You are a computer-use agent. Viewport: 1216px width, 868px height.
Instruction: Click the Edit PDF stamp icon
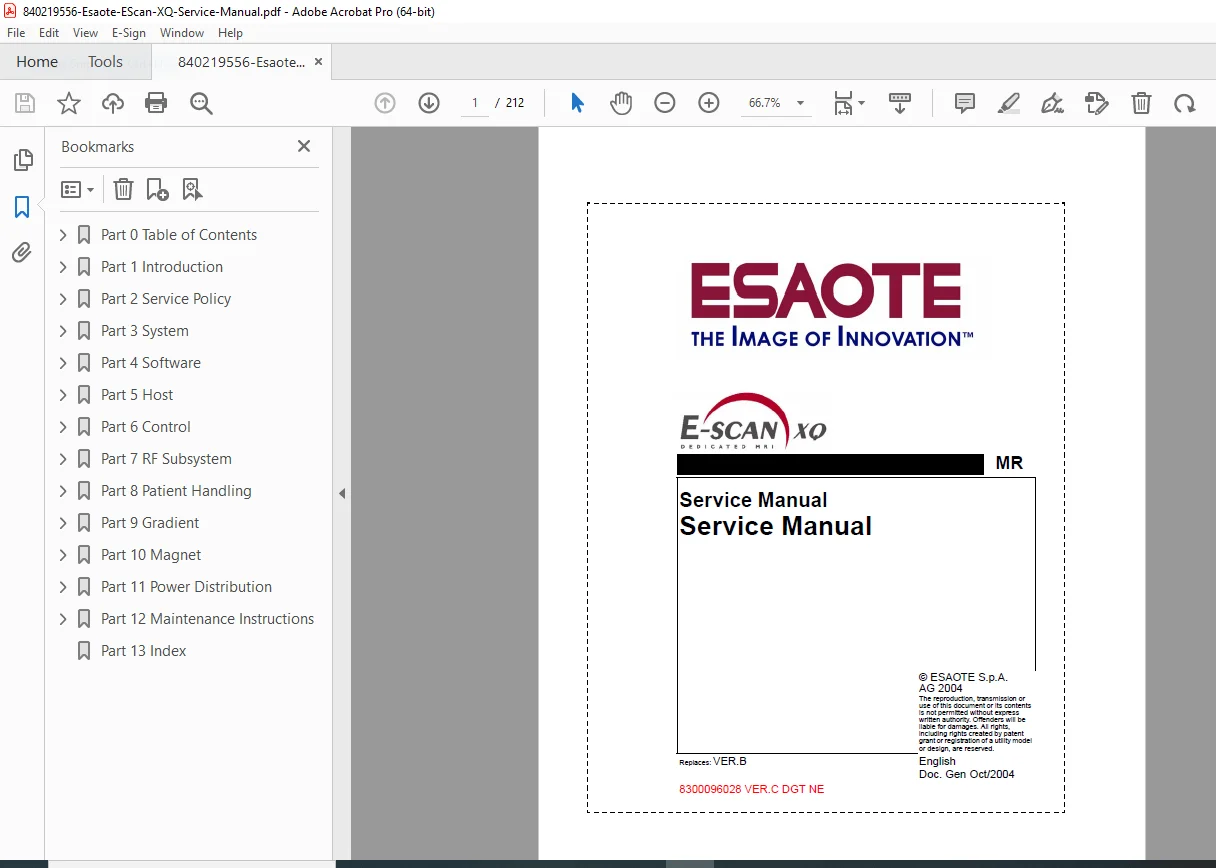[x=1097, y=103]
